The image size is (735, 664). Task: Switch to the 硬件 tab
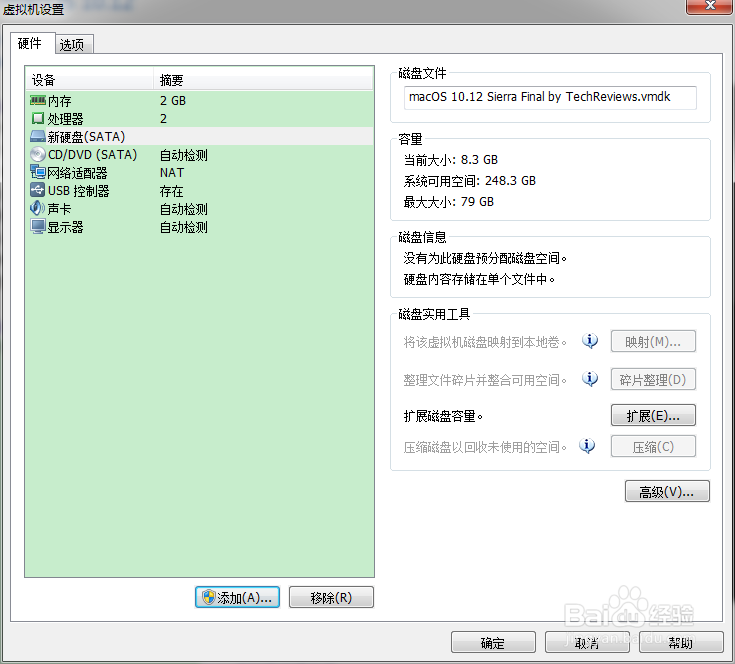[32, 44]
